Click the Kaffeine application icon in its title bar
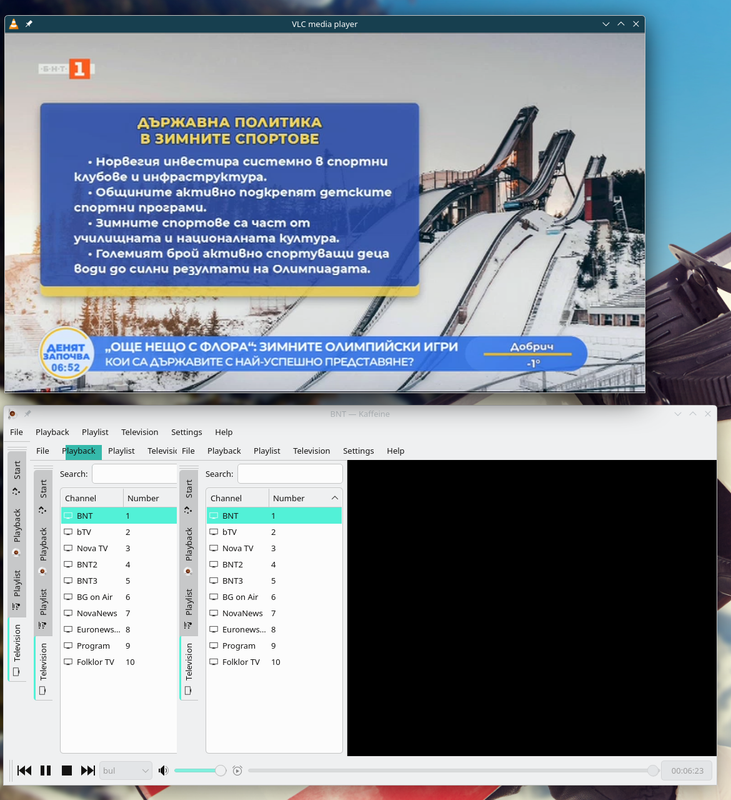Image resolution: width=731 pixels, height=800 pixels. click(12, 414)
